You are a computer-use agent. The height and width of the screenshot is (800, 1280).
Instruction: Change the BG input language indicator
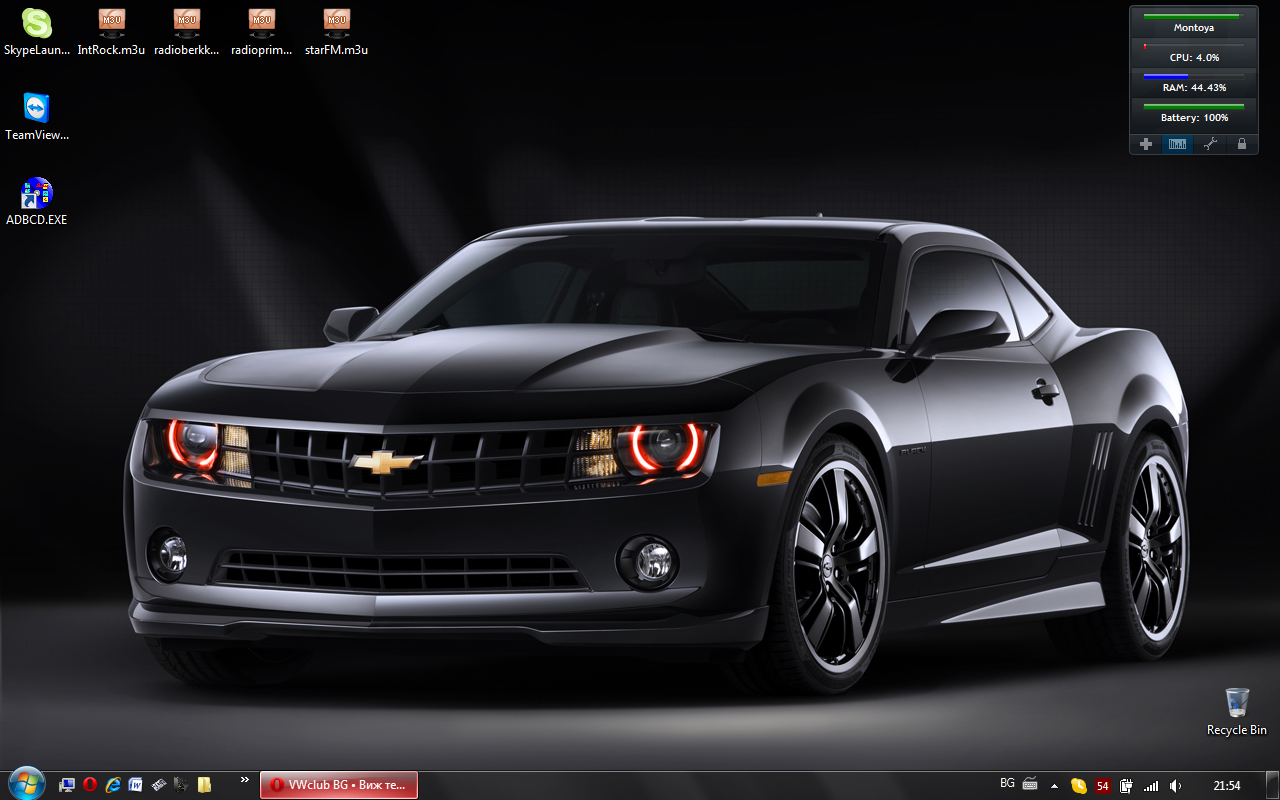1007,783
